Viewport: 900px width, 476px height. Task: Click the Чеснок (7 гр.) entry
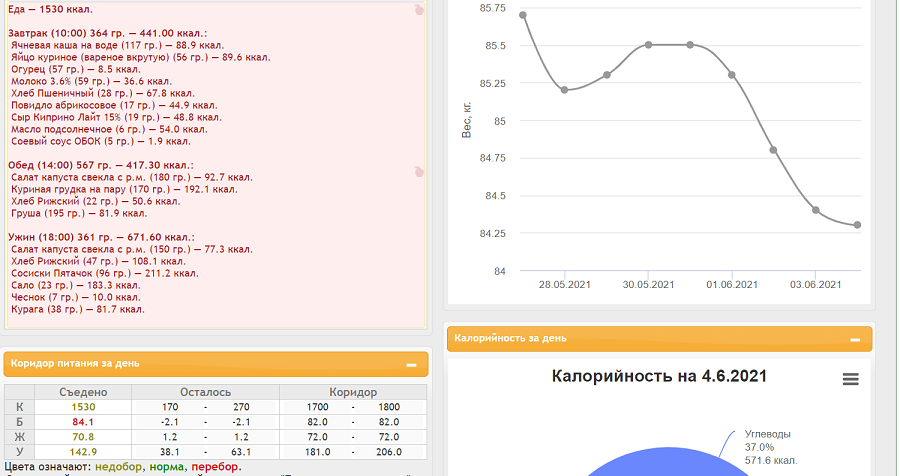point(76,297)
